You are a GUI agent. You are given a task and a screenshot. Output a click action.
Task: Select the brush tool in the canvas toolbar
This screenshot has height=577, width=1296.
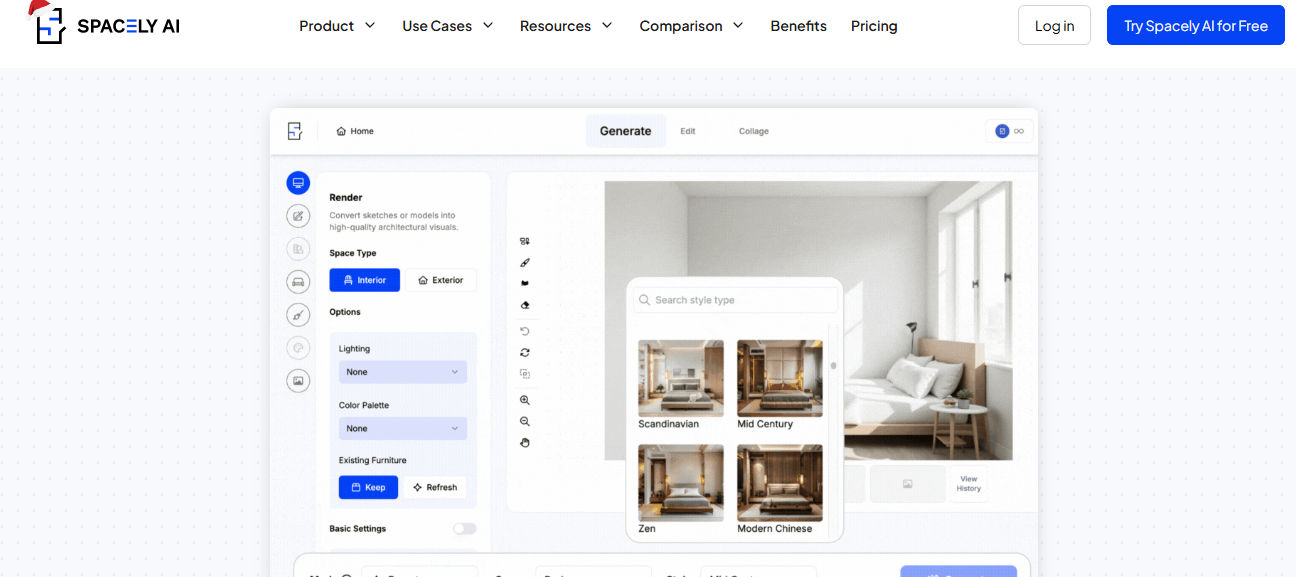(525, 262)
